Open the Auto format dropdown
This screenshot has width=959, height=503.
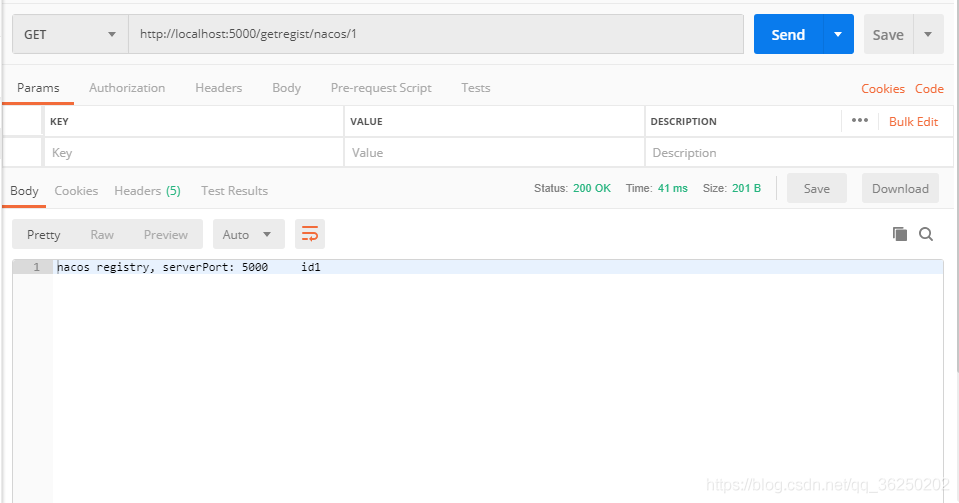coord(248,234)
